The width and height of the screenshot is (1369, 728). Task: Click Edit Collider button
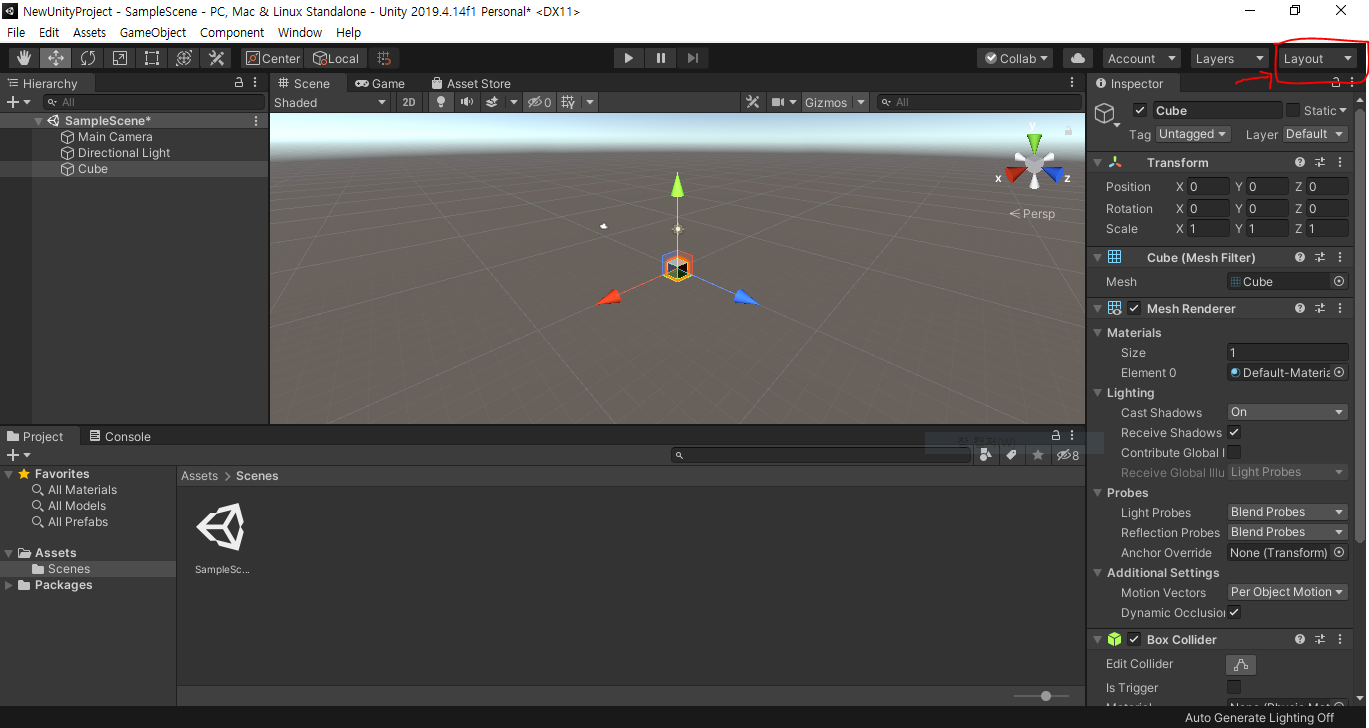pos(1241,664)
